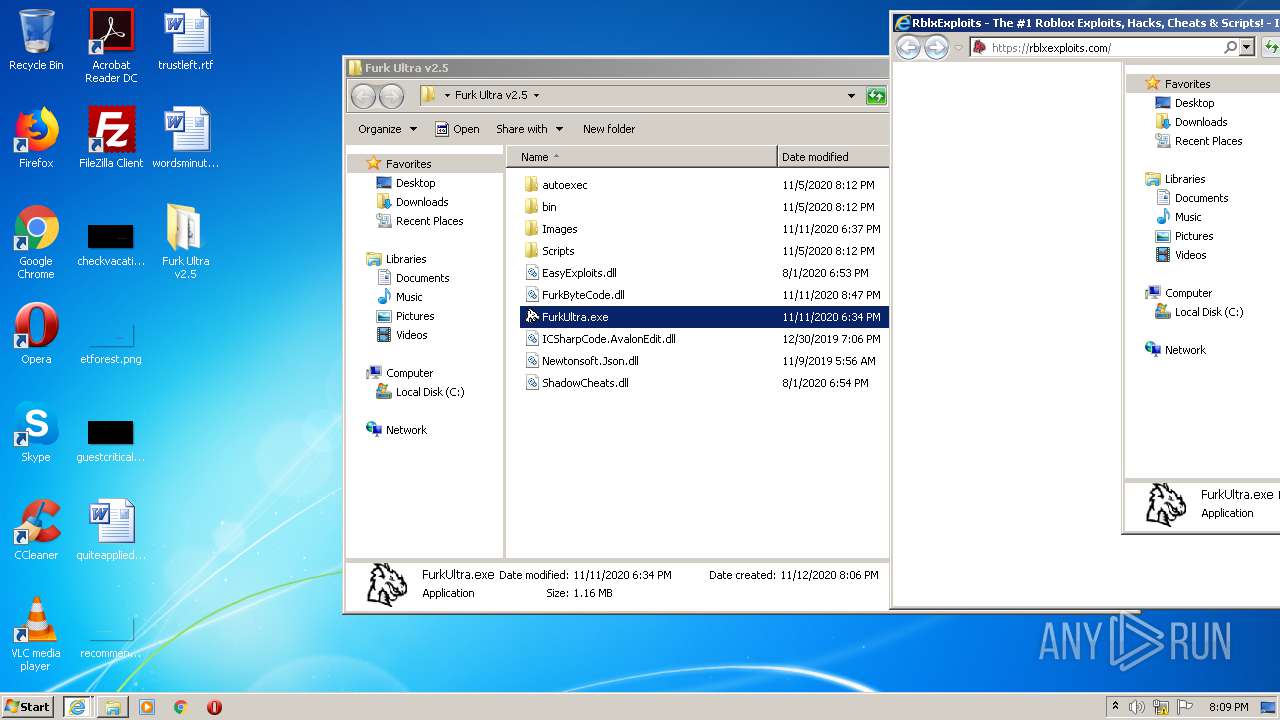This screenshot has height=720, width=1280.
Task: Open Skype desktop shortcut
Action: (x=36, y=432)
